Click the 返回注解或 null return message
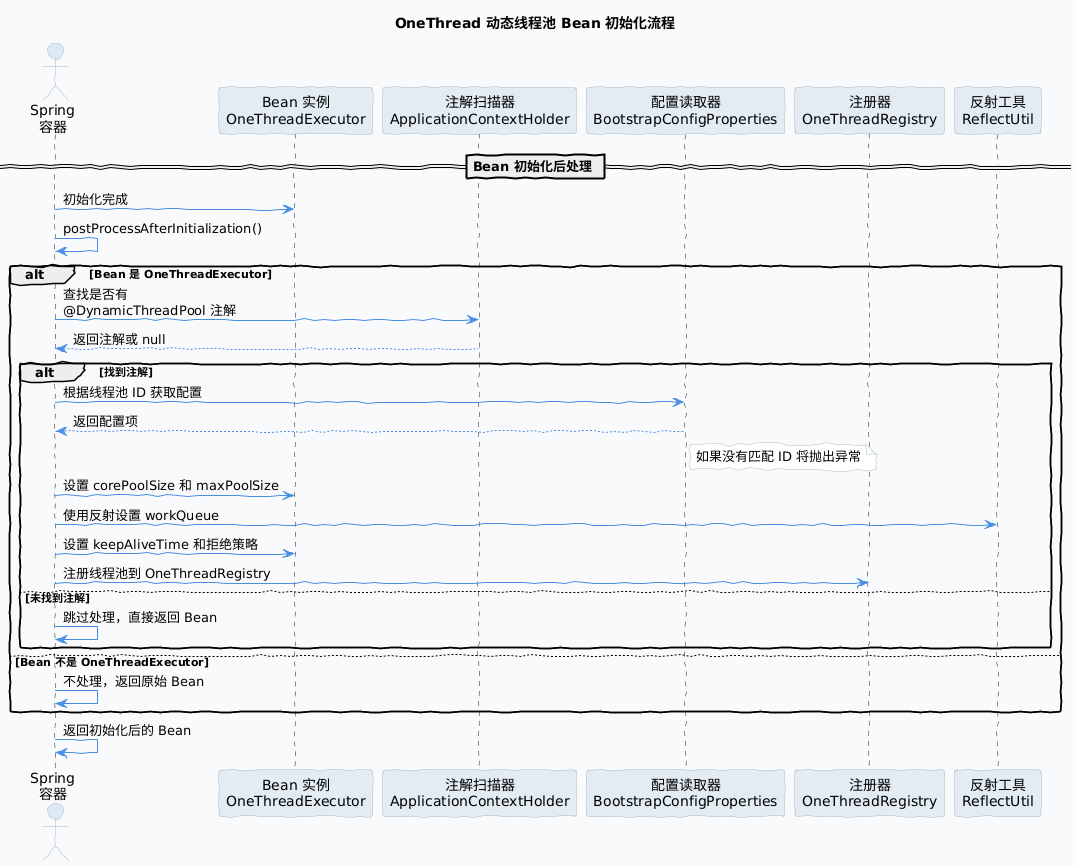The width and height of the screenshot is (1076, 866). (119, 340)
